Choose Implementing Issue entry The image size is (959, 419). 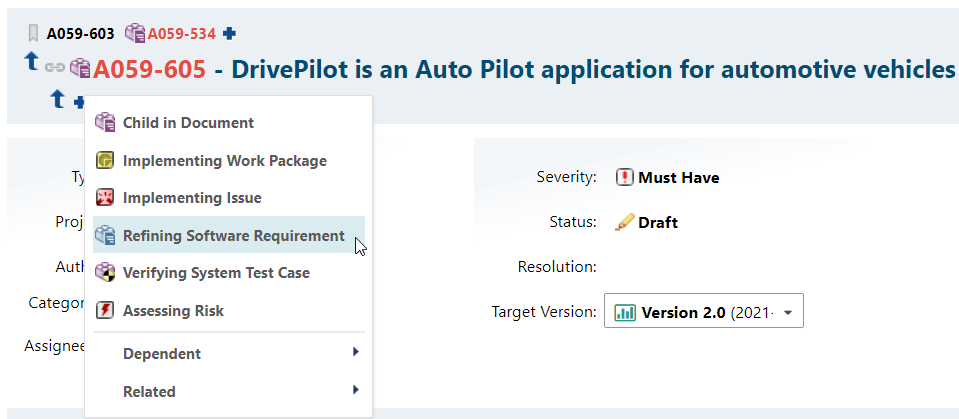tap(229, 198)
